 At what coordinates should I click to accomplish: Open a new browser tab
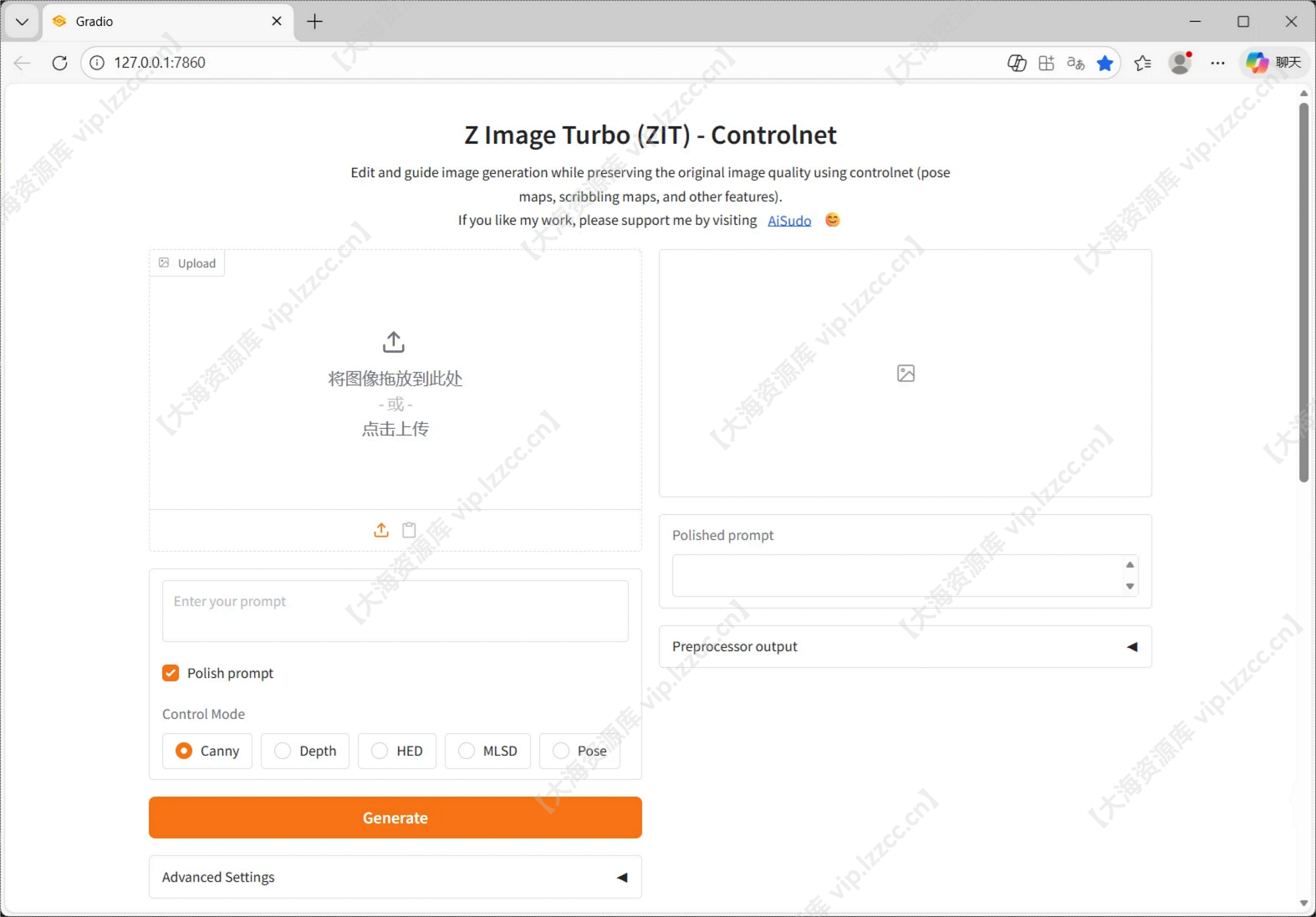click(314, 22)
